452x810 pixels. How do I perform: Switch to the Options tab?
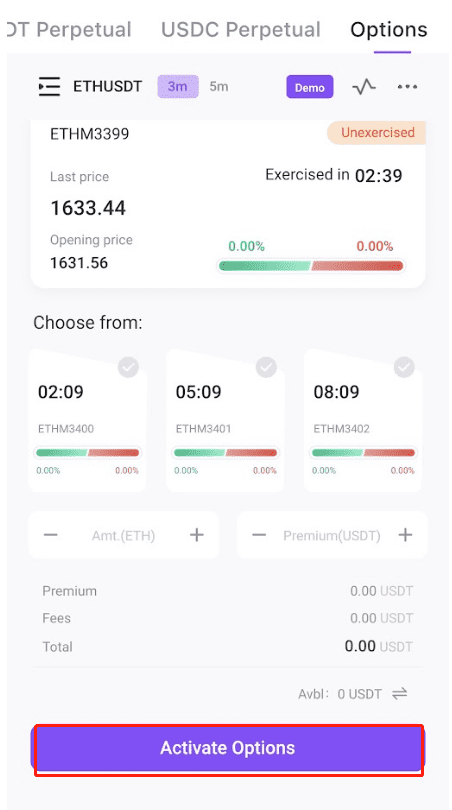click(389, 30)
